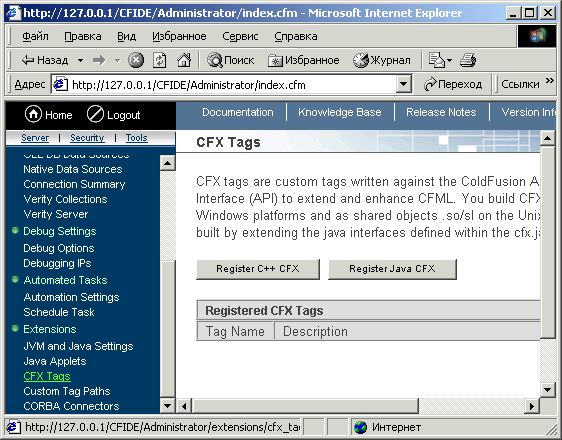Open Search (Поиск) pane
Image resolution: width=562 pixels, height=440 pixels.
231,60
